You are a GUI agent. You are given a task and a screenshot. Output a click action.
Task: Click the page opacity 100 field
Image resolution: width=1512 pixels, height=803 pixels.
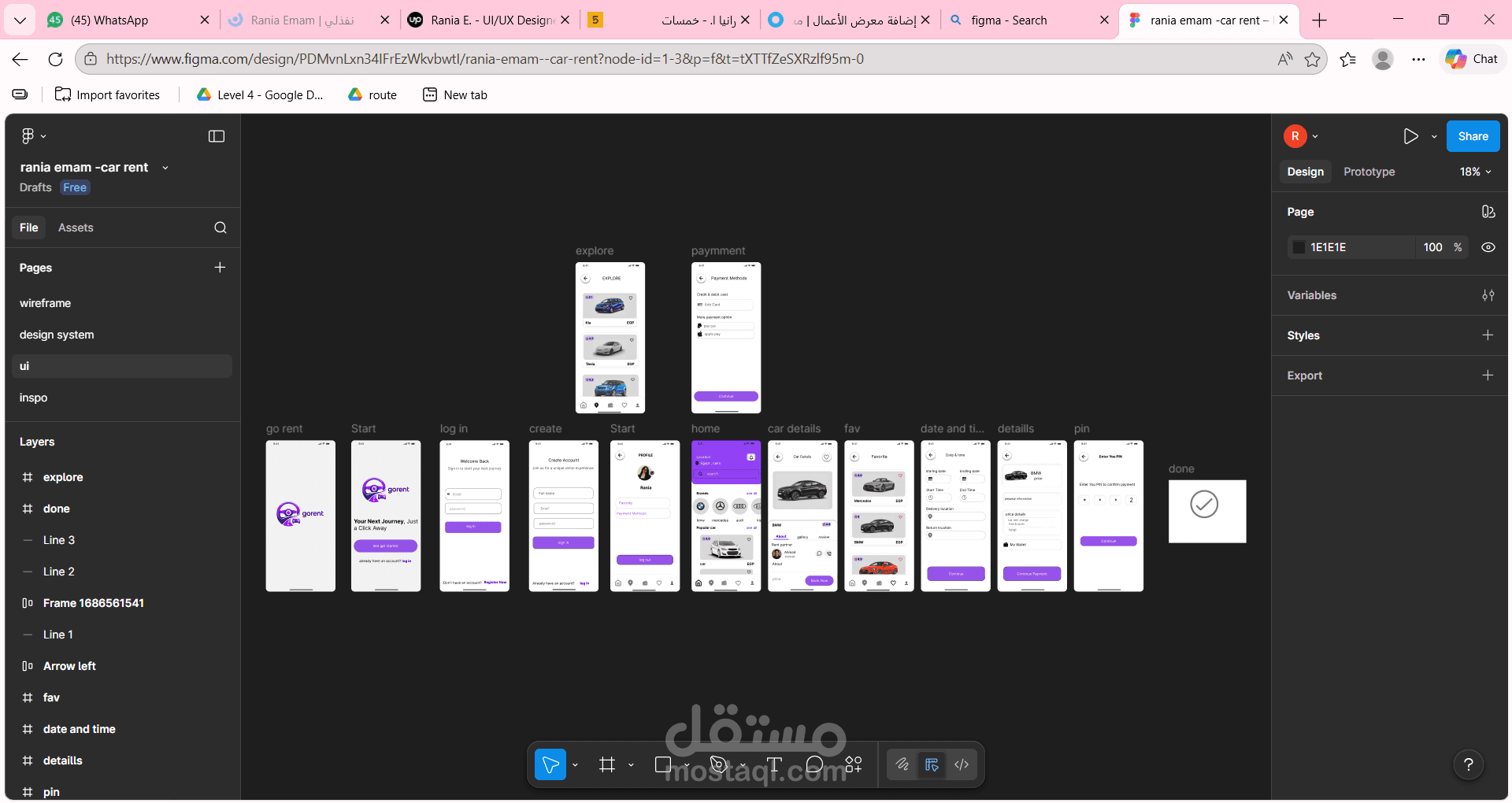click(x=1432, y=247)
